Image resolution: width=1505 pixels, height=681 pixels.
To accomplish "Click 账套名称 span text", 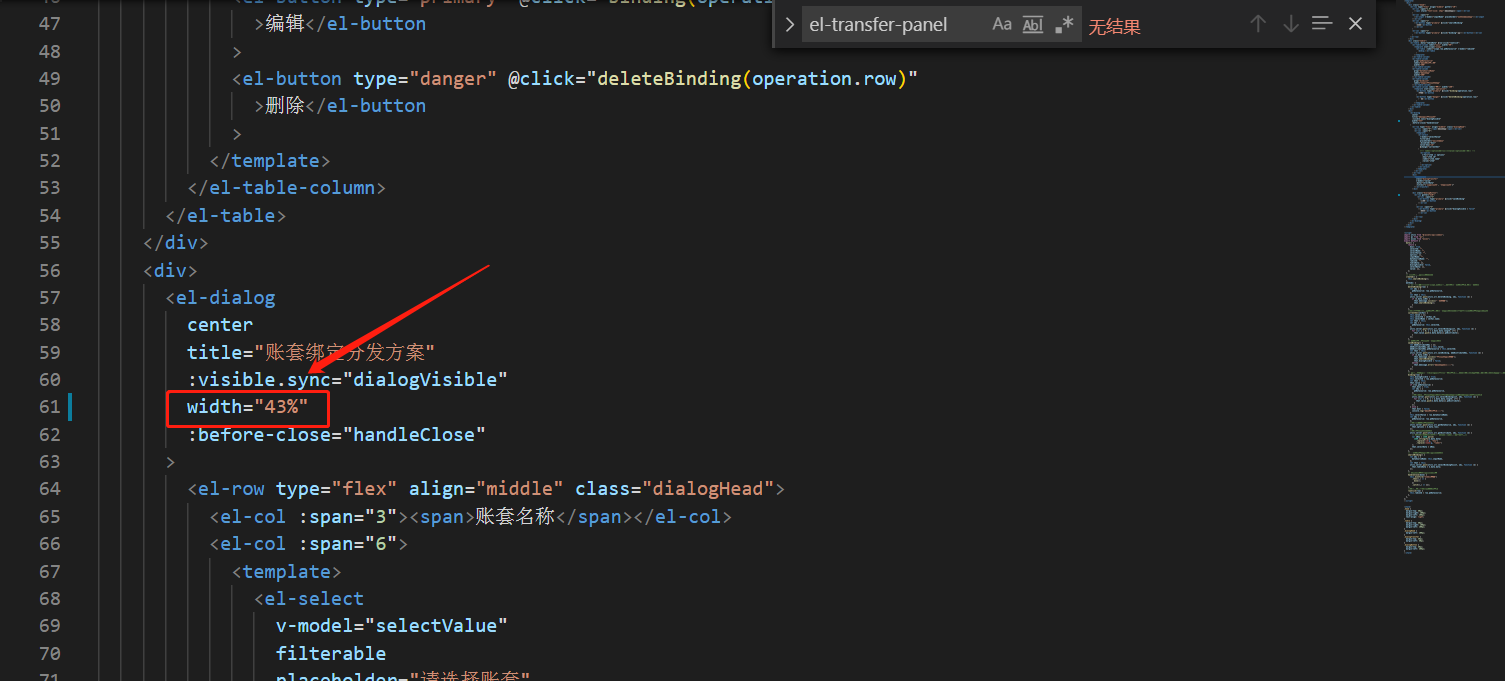I will (515, 516).
